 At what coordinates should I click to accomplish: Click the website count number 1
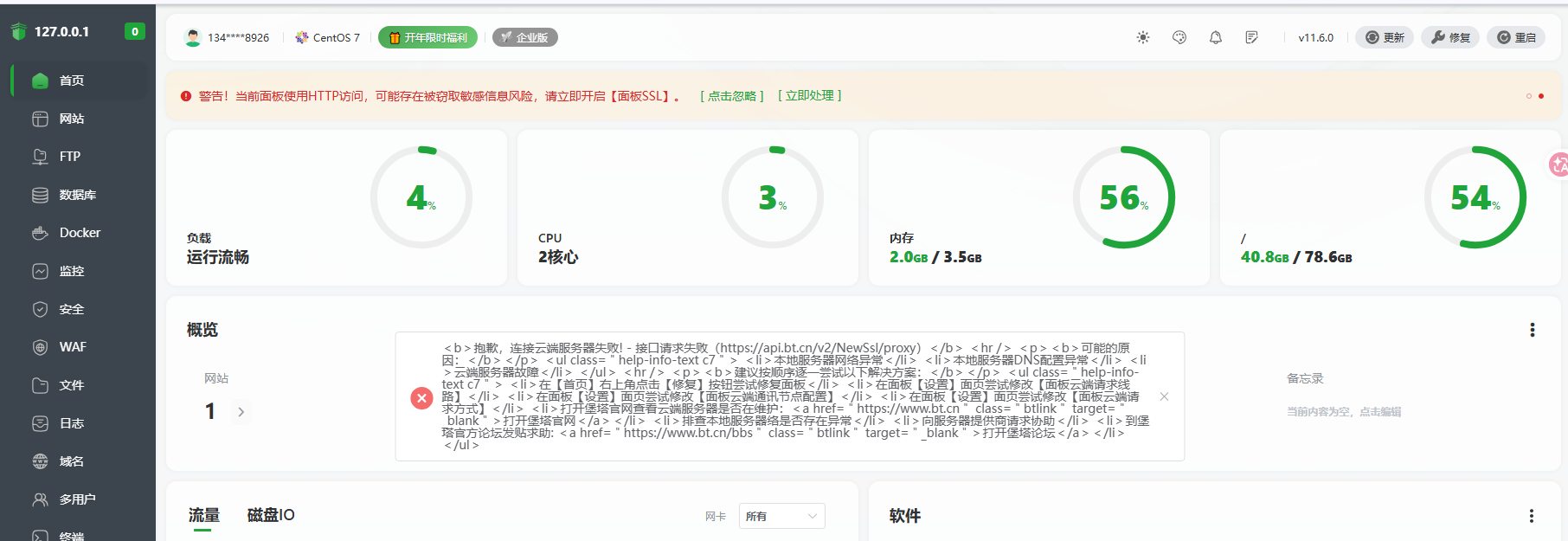[x=210, y=411]
